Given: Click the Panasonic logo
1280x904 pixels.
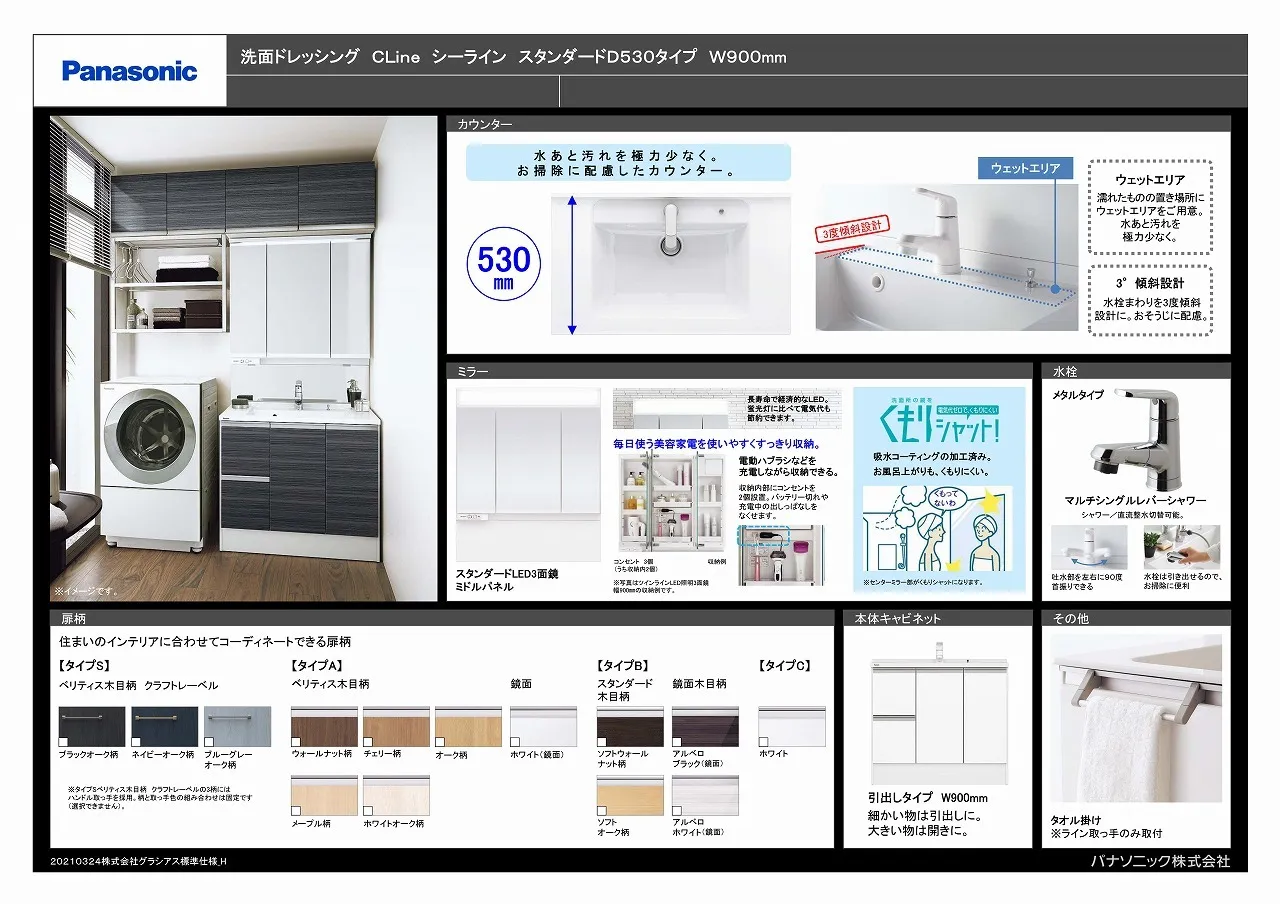Looking at the screenshot, I should 130,71.
